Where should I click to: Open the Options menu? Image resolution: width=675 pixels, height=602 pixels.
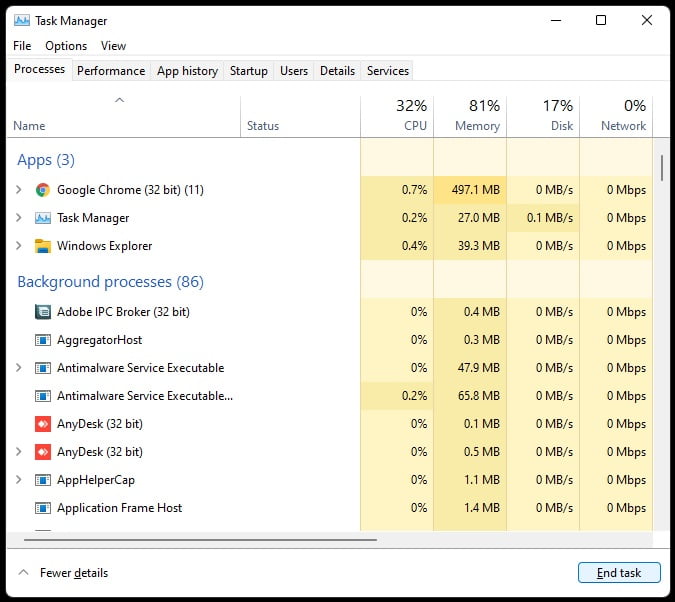tap(66, 46)
